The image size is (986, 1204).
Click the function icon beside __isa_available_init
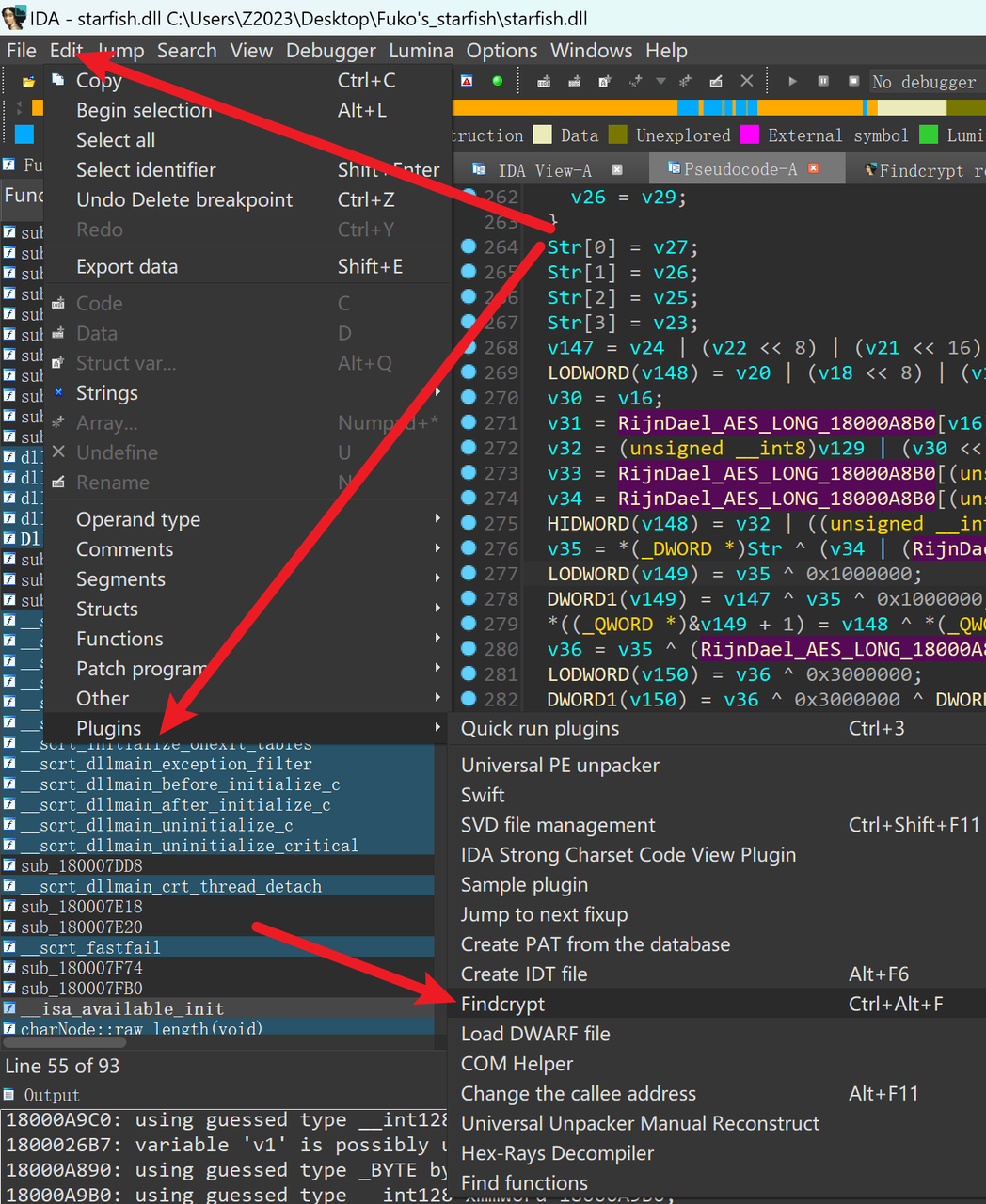(9, 1009)
